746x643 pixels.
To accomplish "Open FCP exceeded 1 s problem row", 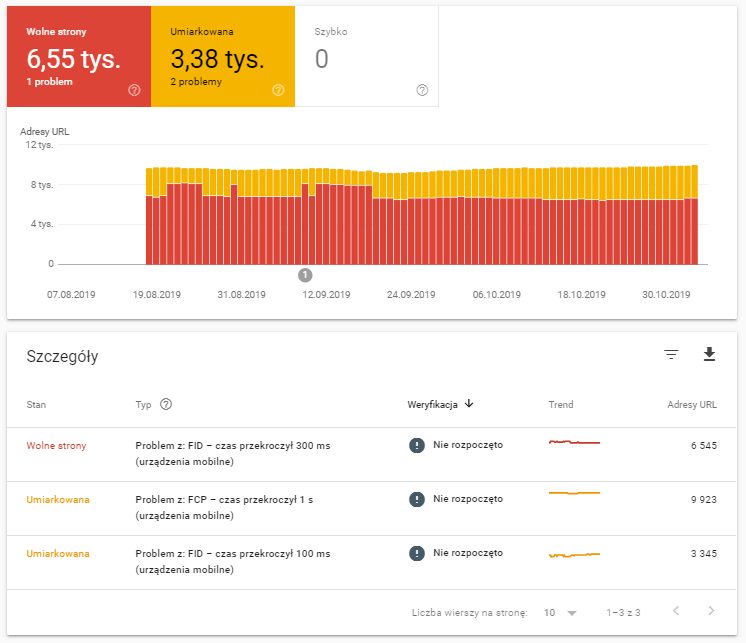I will (228, 507).
